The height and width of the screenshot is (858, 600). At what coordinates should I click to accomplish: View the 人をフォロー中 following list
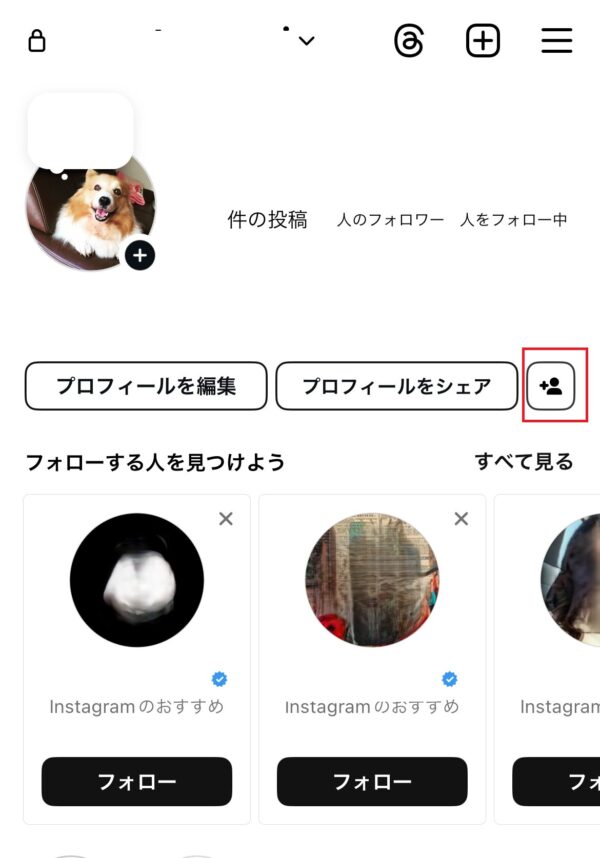click(514, 220)
